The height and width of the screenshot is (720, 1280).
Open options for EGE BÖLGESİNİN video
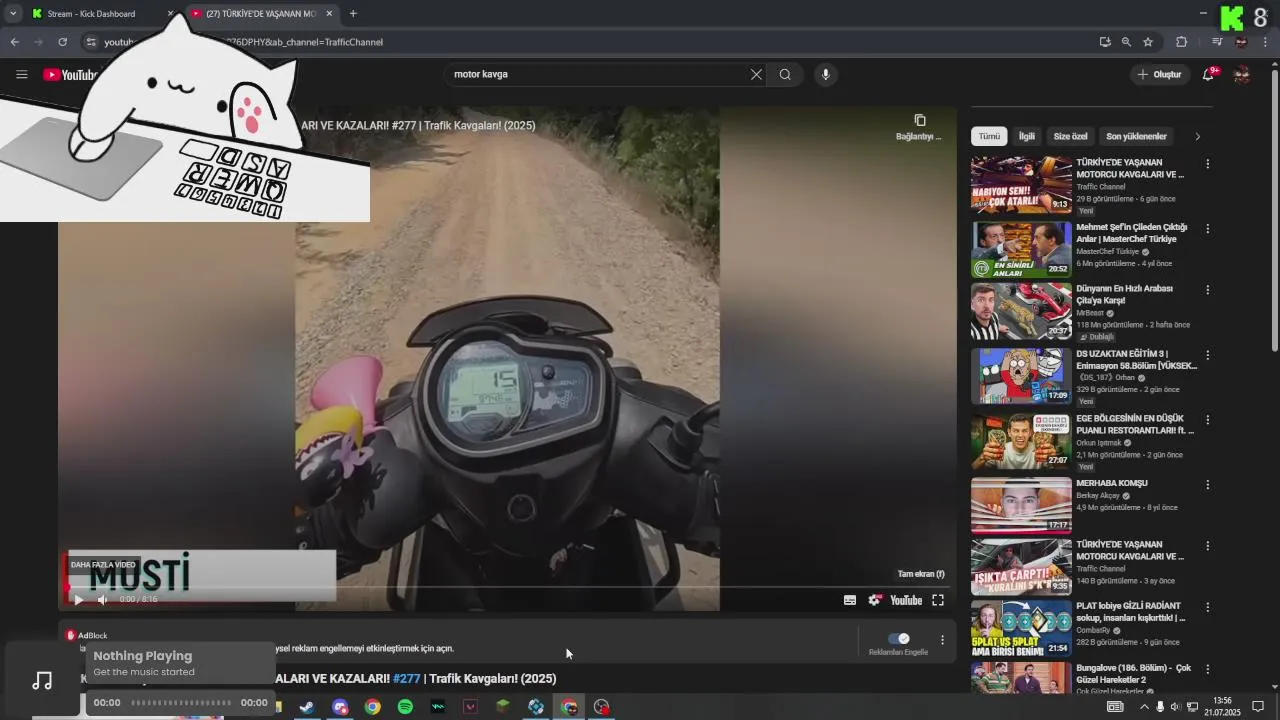click(1207, 420)
